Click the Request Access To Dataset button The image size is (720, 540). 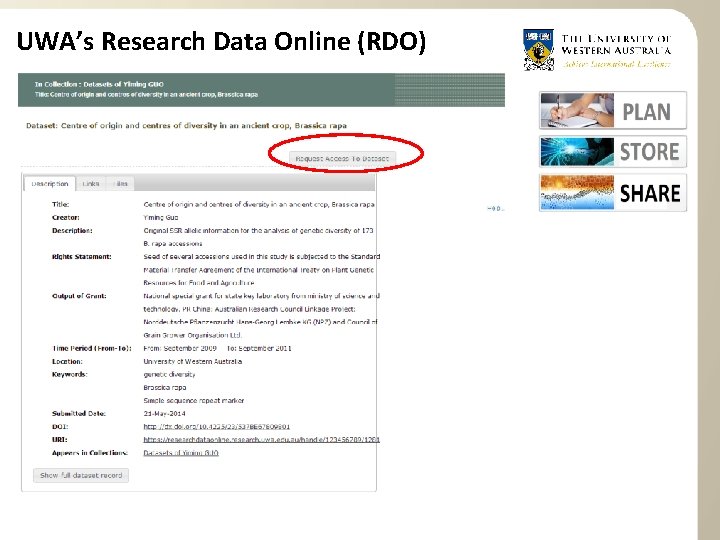(342, 158)
